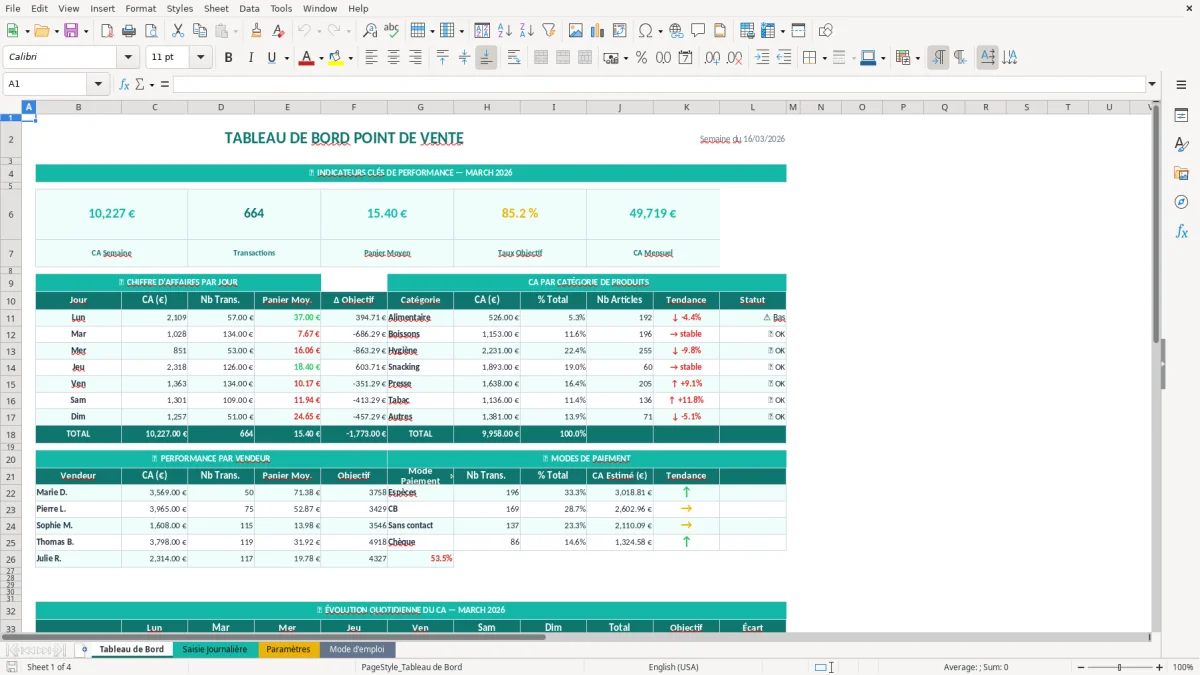Open the font color dropdown arrow

(320, 58)
